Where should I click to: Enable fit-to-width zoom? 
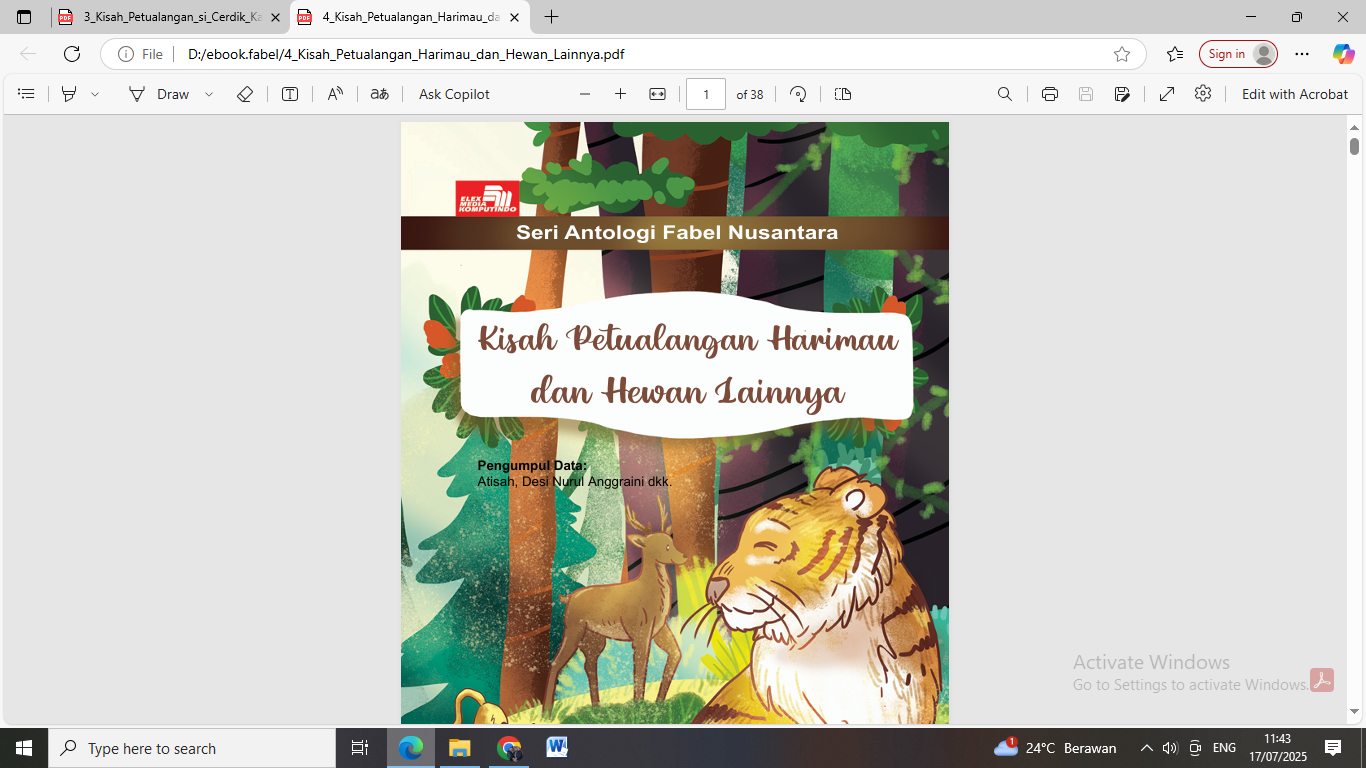655,93
